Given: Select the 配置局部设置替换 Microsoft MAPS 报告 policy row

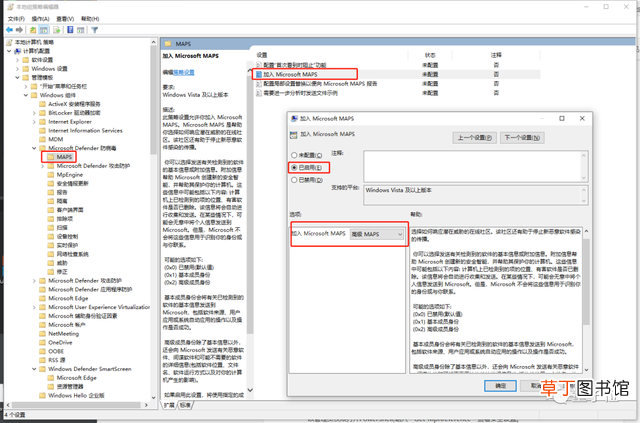Looking at the screenshot, I should pyautogui.click(x=398, y=84).
